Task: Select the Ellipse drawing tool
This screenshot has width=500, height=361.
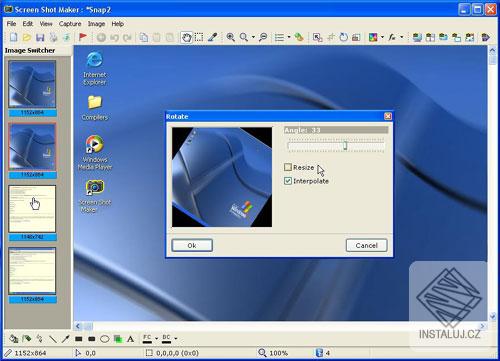Action: point(105,339)
